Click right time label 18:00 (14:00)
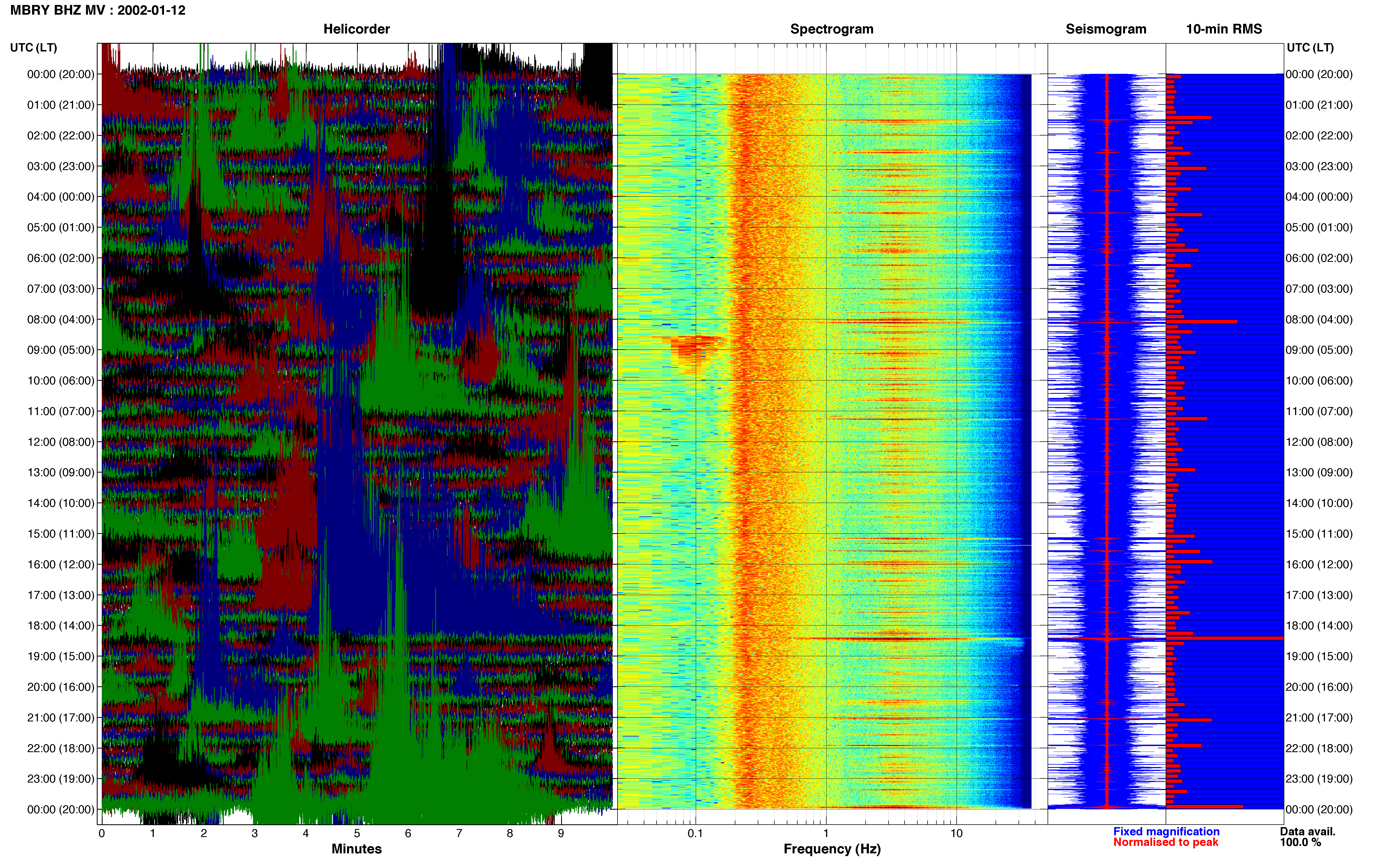Viewport: 1388px width, 868px height. point(1319,625)
